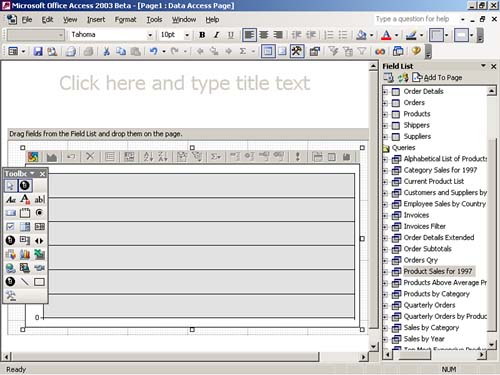The width and height of the screenshot is (500, 375).
Task: Click Sort Ascending on the pivot chart toolbar
Action: 148,157
